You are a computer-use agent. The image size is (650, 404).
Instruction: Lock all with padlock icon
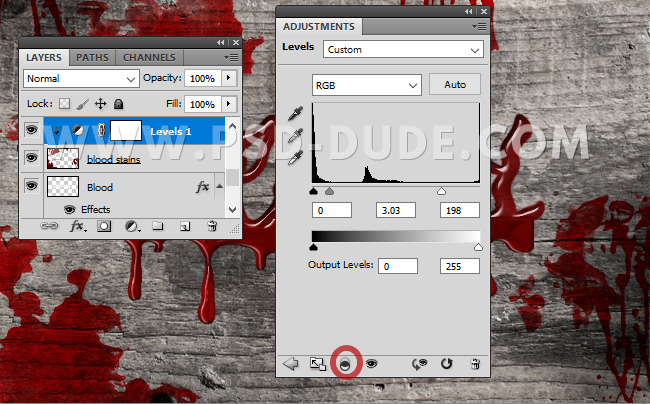pos(119,104)
